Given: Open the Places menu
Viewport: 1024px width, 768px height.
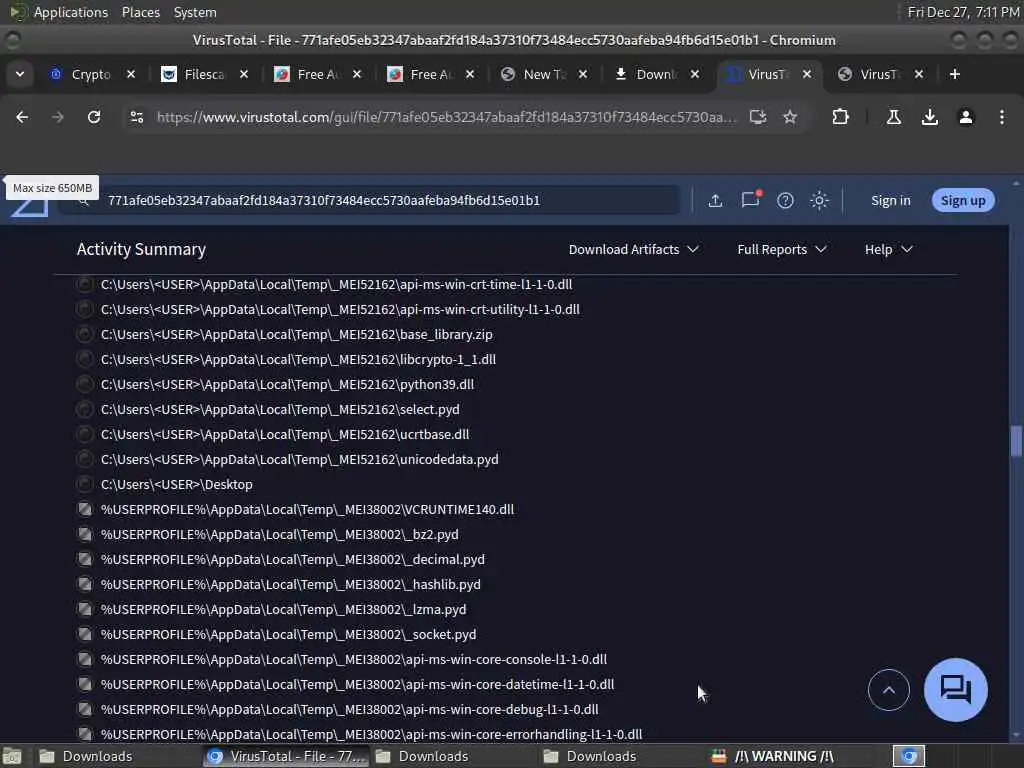Looking at the screenshot, I should (140, 12).
